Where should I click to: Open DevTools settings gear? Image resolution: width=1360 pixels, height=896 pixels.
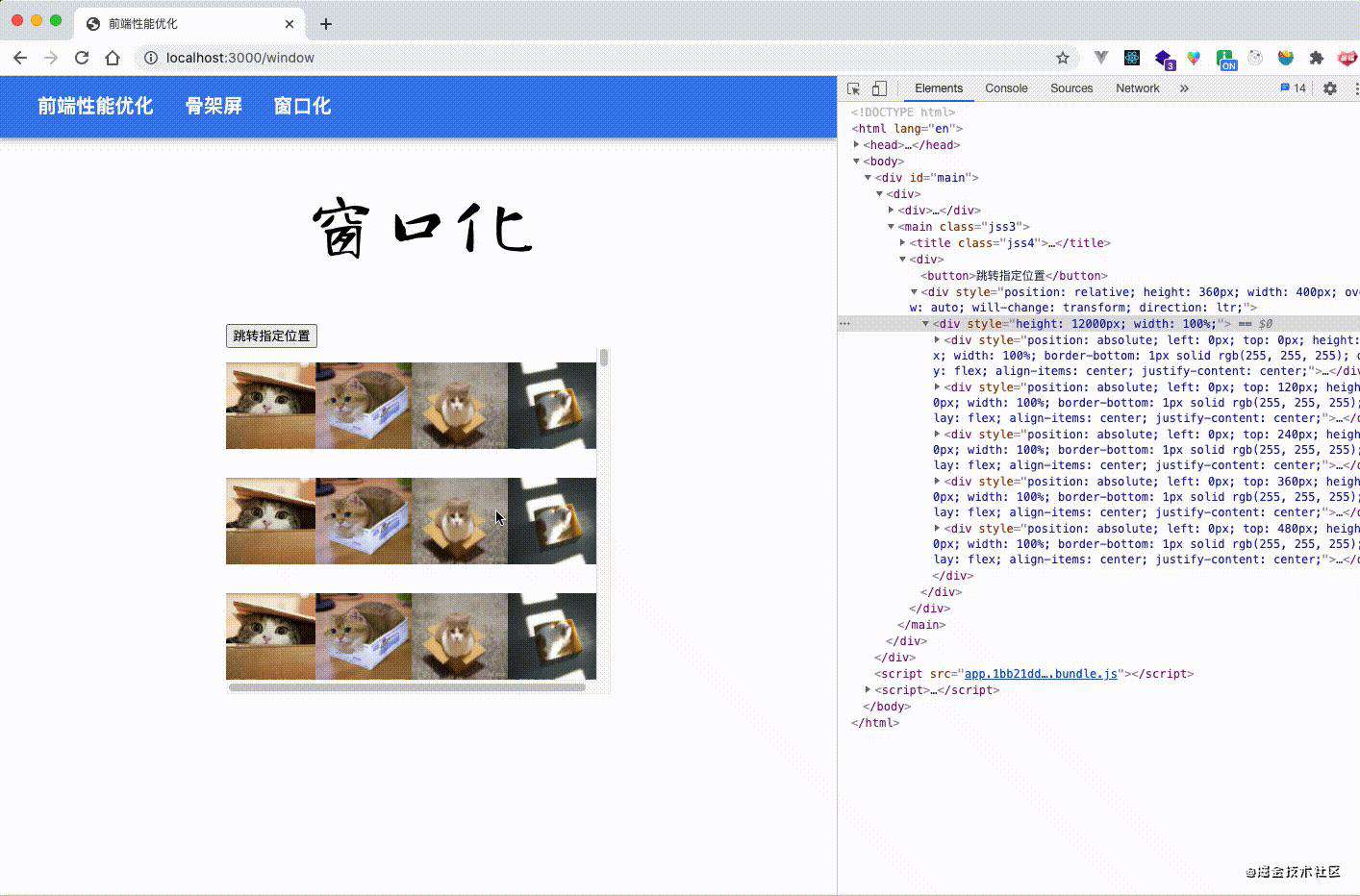coord(1330,88)
